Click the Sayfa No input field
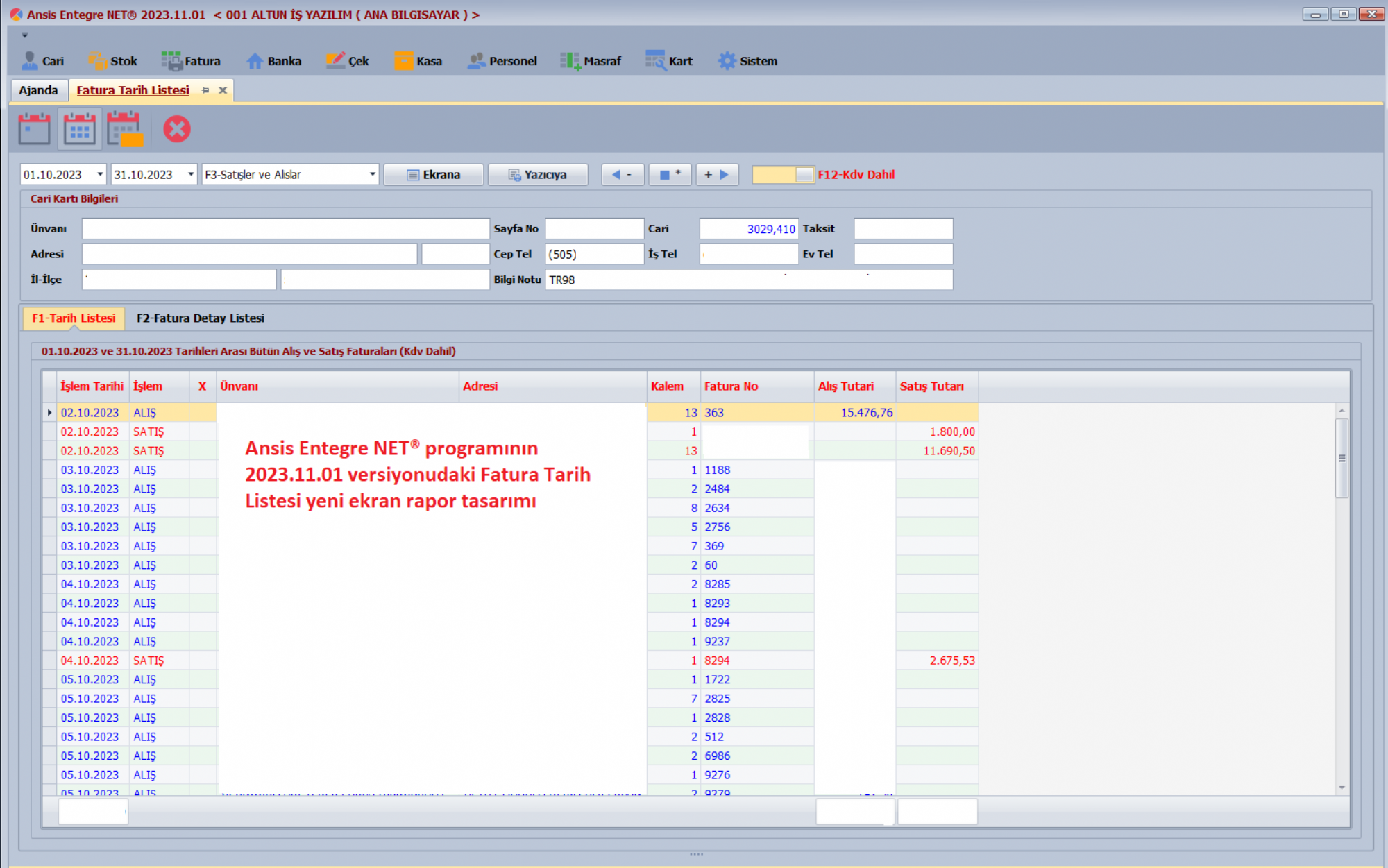The width and height of the screenshot is (1388, 868). click(594, 229)
